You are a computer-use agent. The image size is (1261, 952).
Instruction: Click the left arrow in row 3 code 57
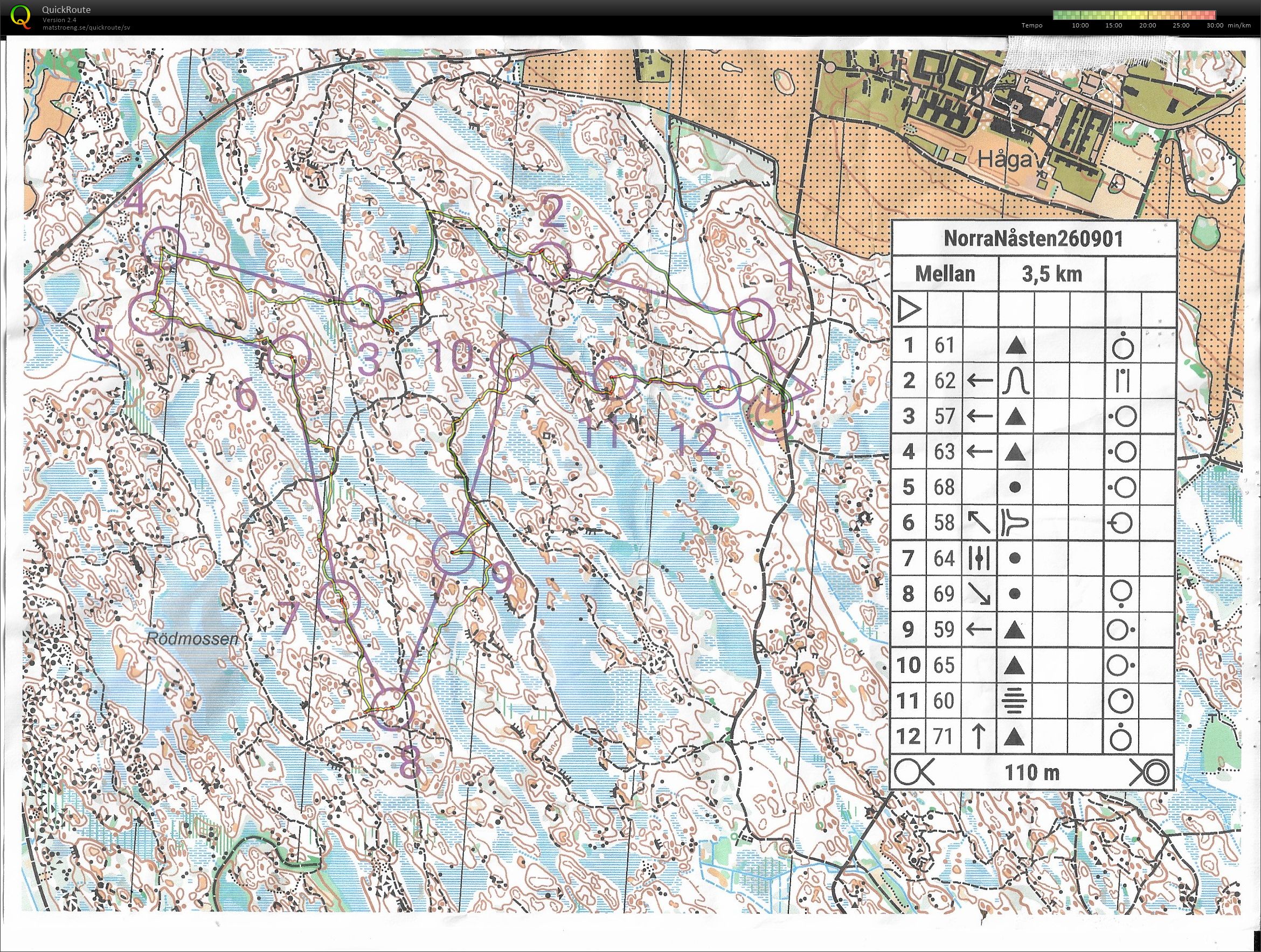pyautogui.click(x=980, y=416)
